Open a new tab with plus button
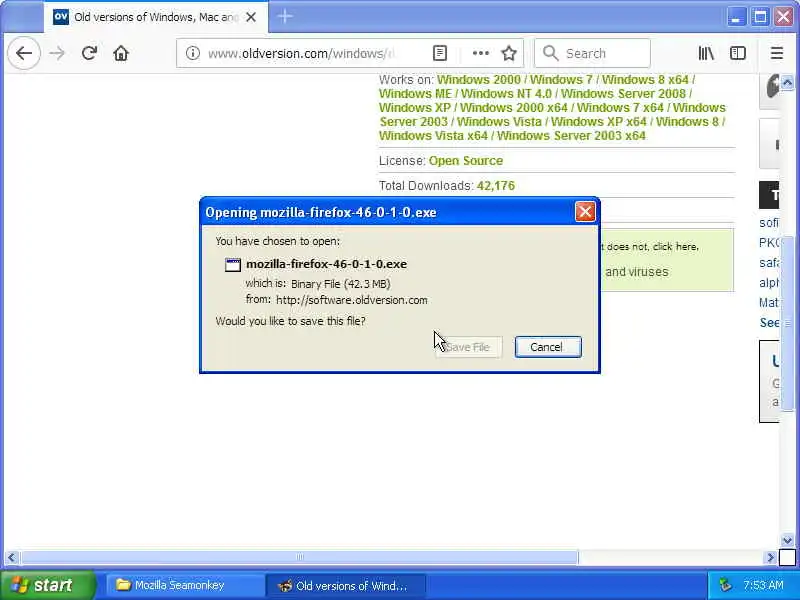Image resolution: width=800 pixels, height=600 pixels. [x=285, y=17]
